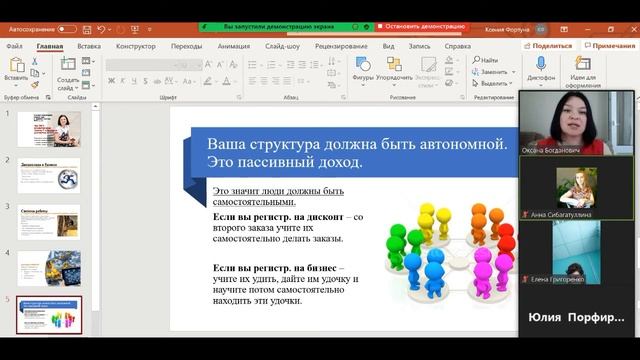The width and height of the screenshot is (640, 360).
Task: Copy selection with the copy icon
Action: point(35,73)
